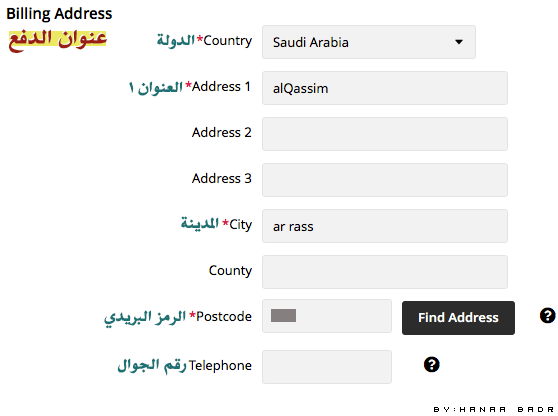Click the highlighted Arabic billing address title
Viewport: 558px width, 416px height.
pos(57,40)
